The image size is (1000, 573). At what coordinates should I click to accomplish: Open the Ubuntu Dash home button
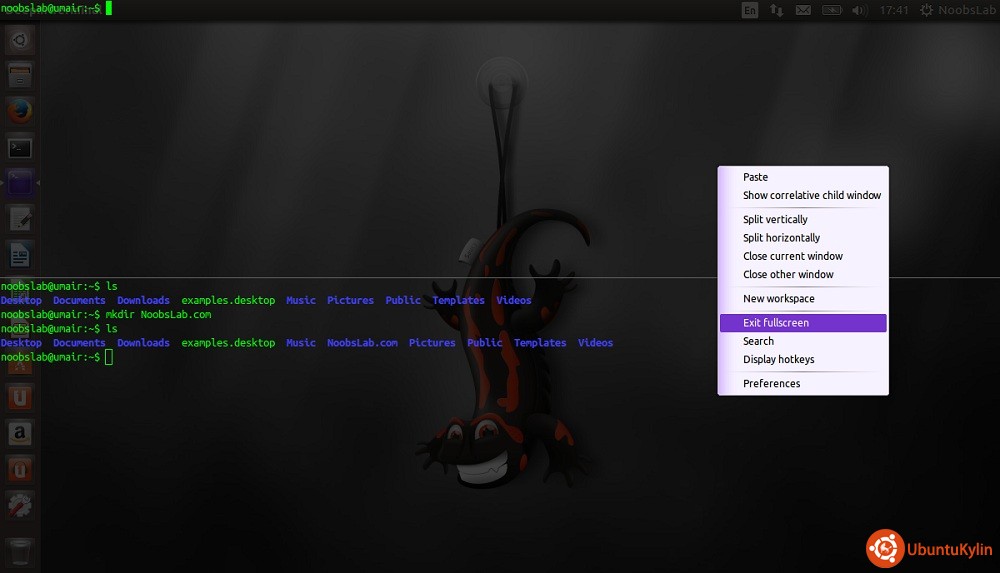20,40
